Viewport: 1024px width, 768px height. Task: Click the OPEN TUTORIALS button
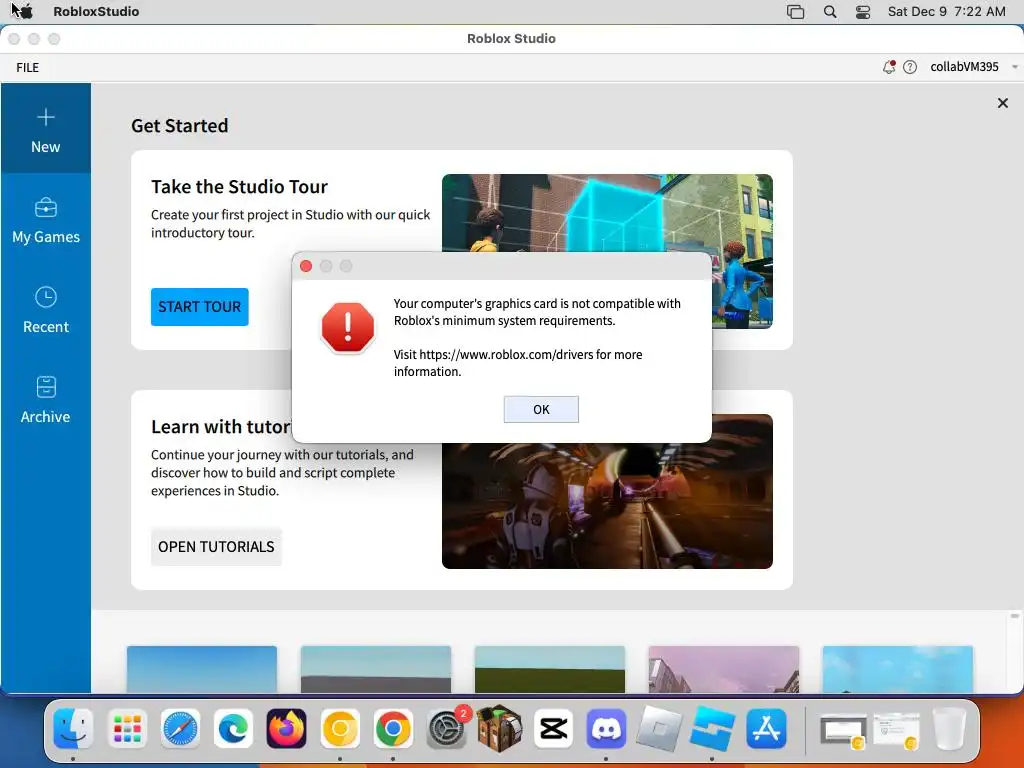(x=216, y=547)
